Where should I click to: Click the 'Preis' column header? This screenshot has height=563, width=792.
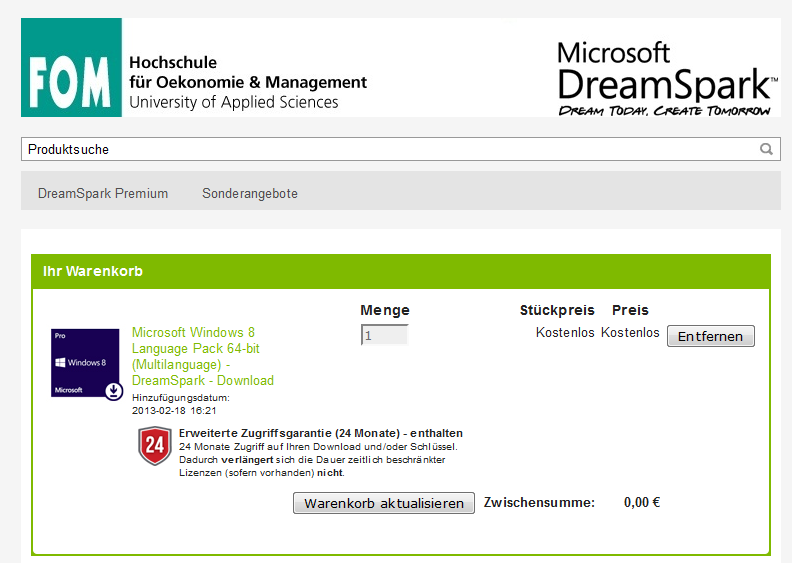[630, 310]
